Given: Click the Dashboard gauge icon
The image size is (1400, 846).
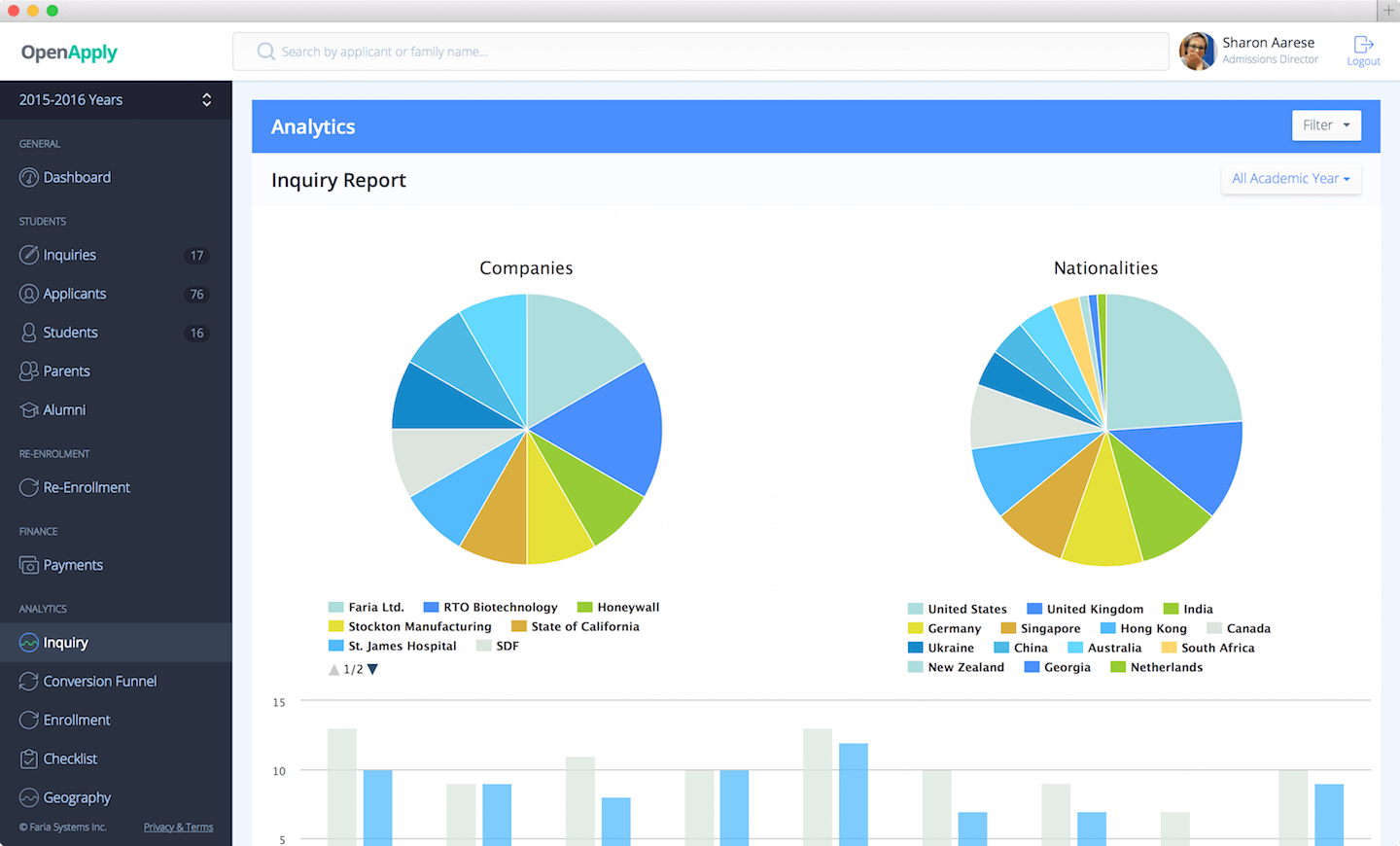Looking at the screenshot, I should pyautogui.click(x=29, y=178).
